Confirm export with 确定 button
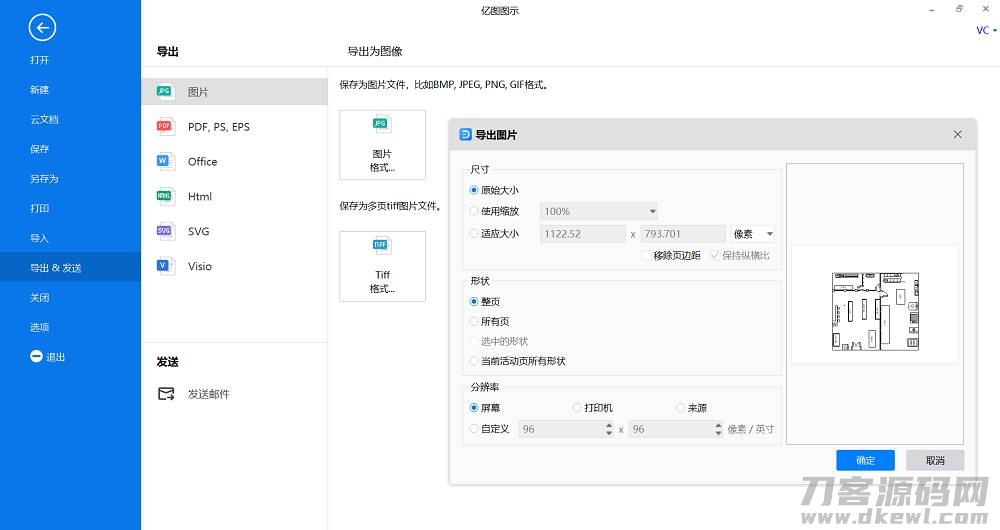This screenshot has width=1000, height=530. click(865, 460)
